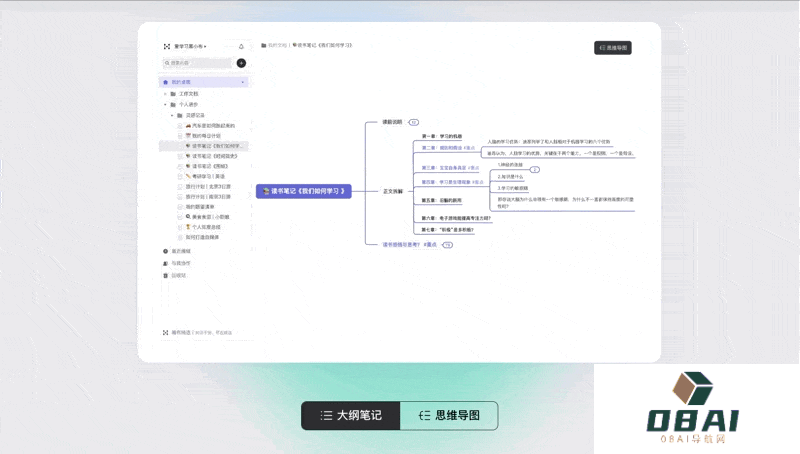Collapse the 灵感记录 subfolder arrow
Screen dimensions: 800x454
[172, 115]
